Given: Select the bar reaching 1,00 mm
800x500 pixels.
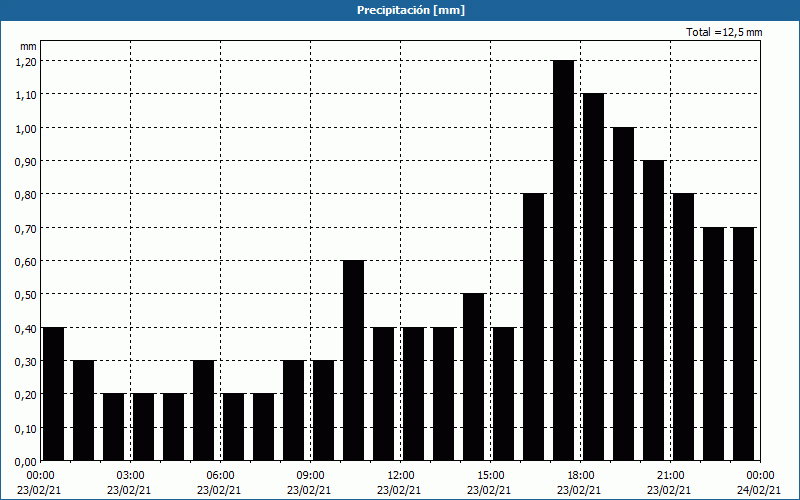Looking at the screenshot, I should 623,294.
